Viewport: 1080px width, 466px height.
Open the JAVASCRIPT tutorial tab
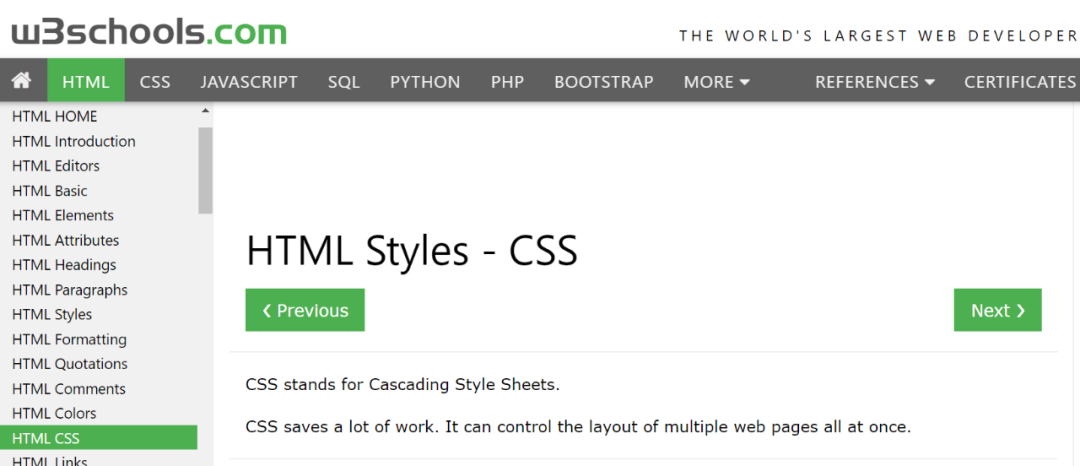[249, 82]
